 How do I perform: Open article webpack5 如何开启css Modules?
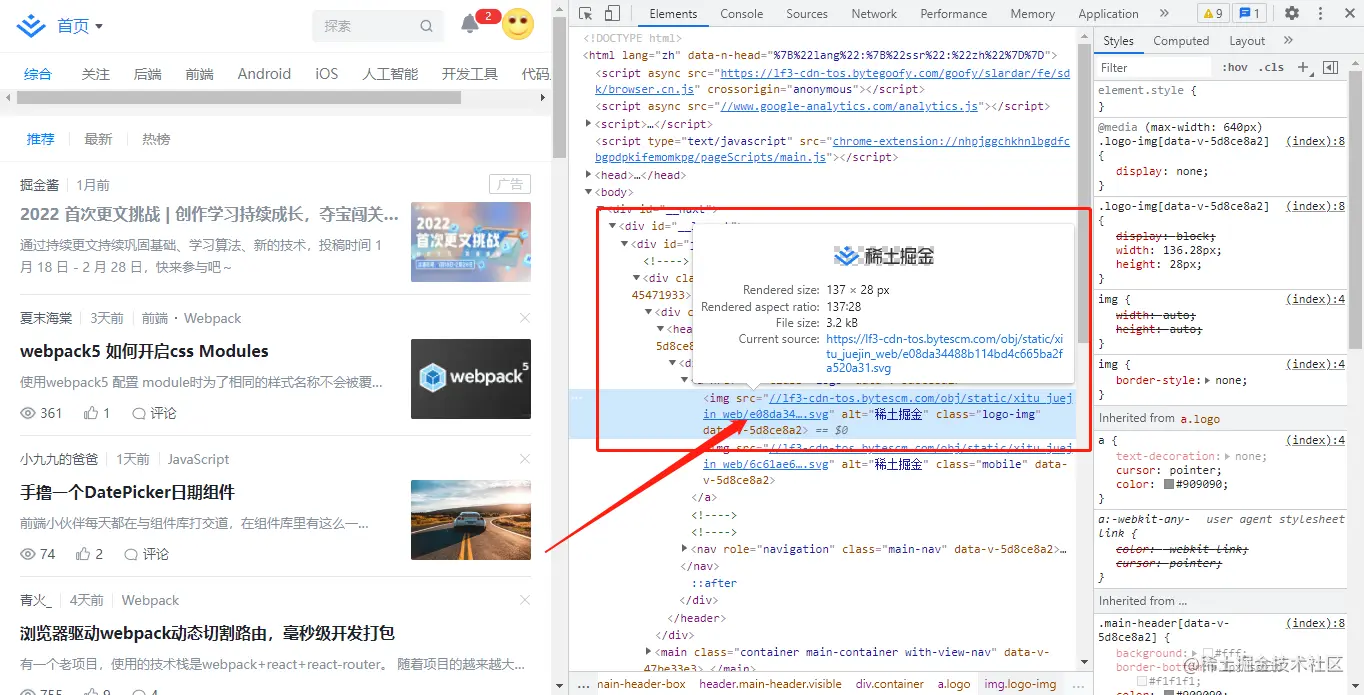pyautogui.click(x=144, y=351)
